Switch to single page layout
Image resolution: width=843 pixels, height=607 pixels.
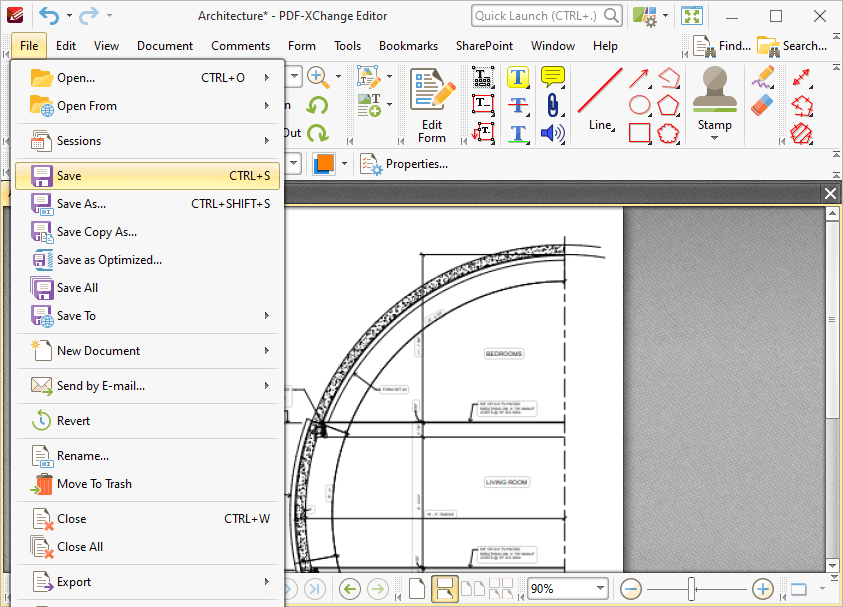click(417, 589)
